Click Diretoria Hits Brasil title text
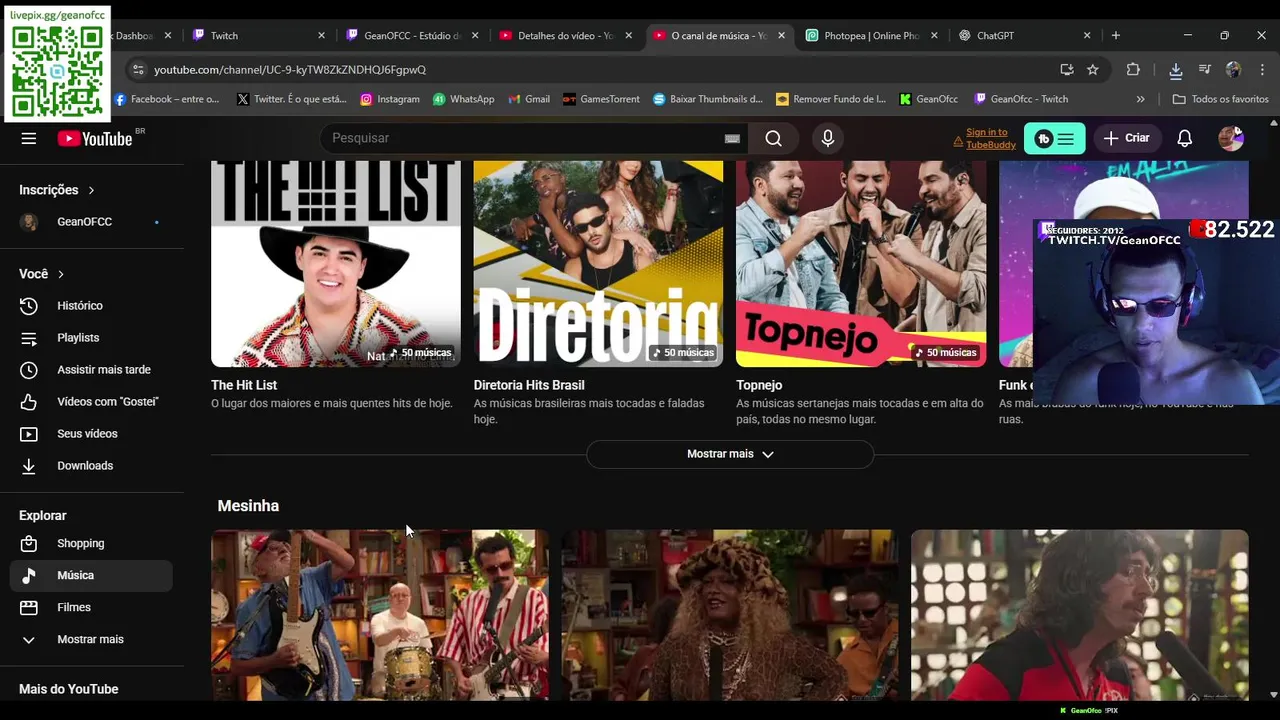 point(529,385)
